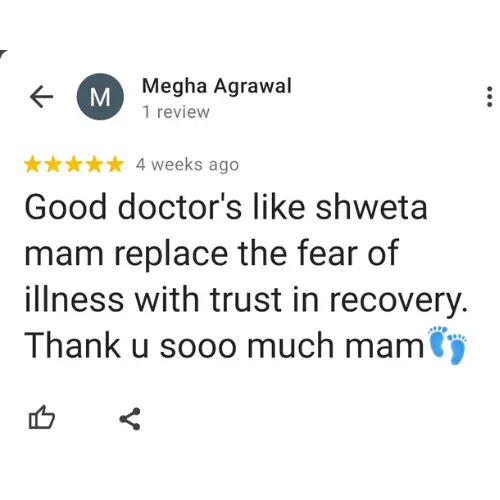The image size is (500, 500).
Task: Click the "4 weeks ago" timestamp
Action: tap(187, 165)
